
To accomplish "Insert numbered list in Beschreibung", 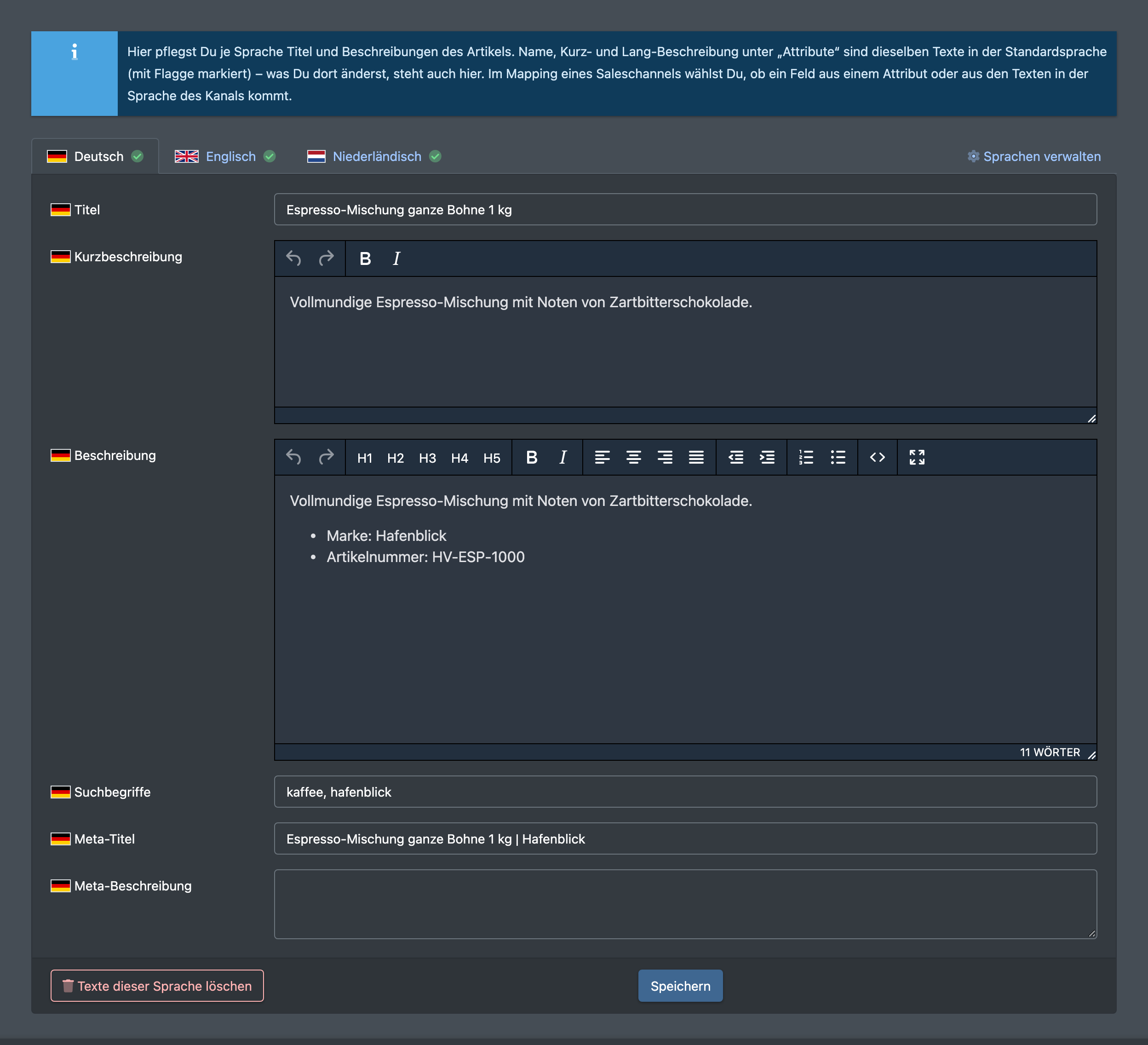I will click(806, 457).
